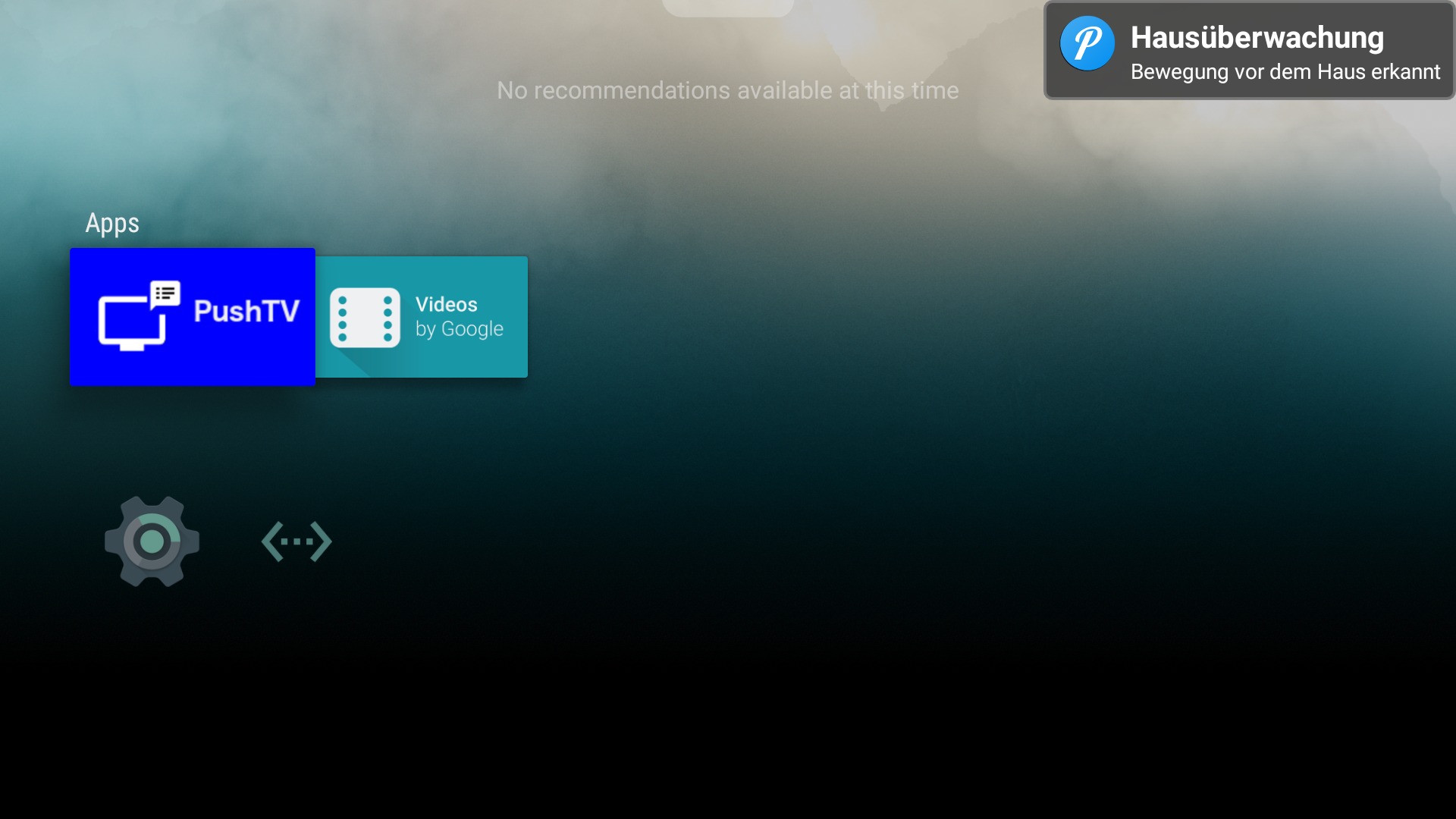Click the settings row below the app tiles

click(x=224, y=541)
